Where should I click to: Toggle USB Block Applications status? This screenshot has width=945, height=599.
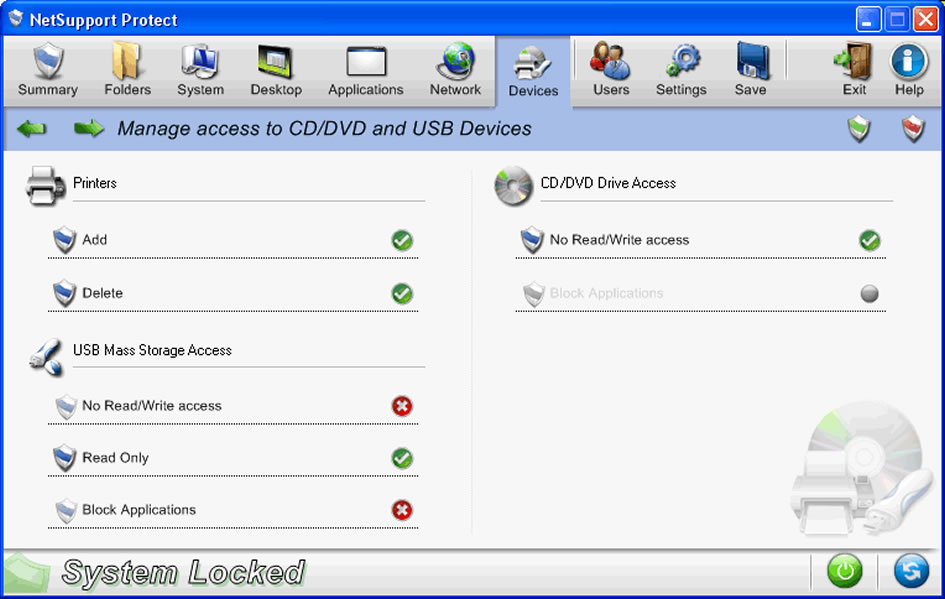pyautogui.click(x=402, y=510)
